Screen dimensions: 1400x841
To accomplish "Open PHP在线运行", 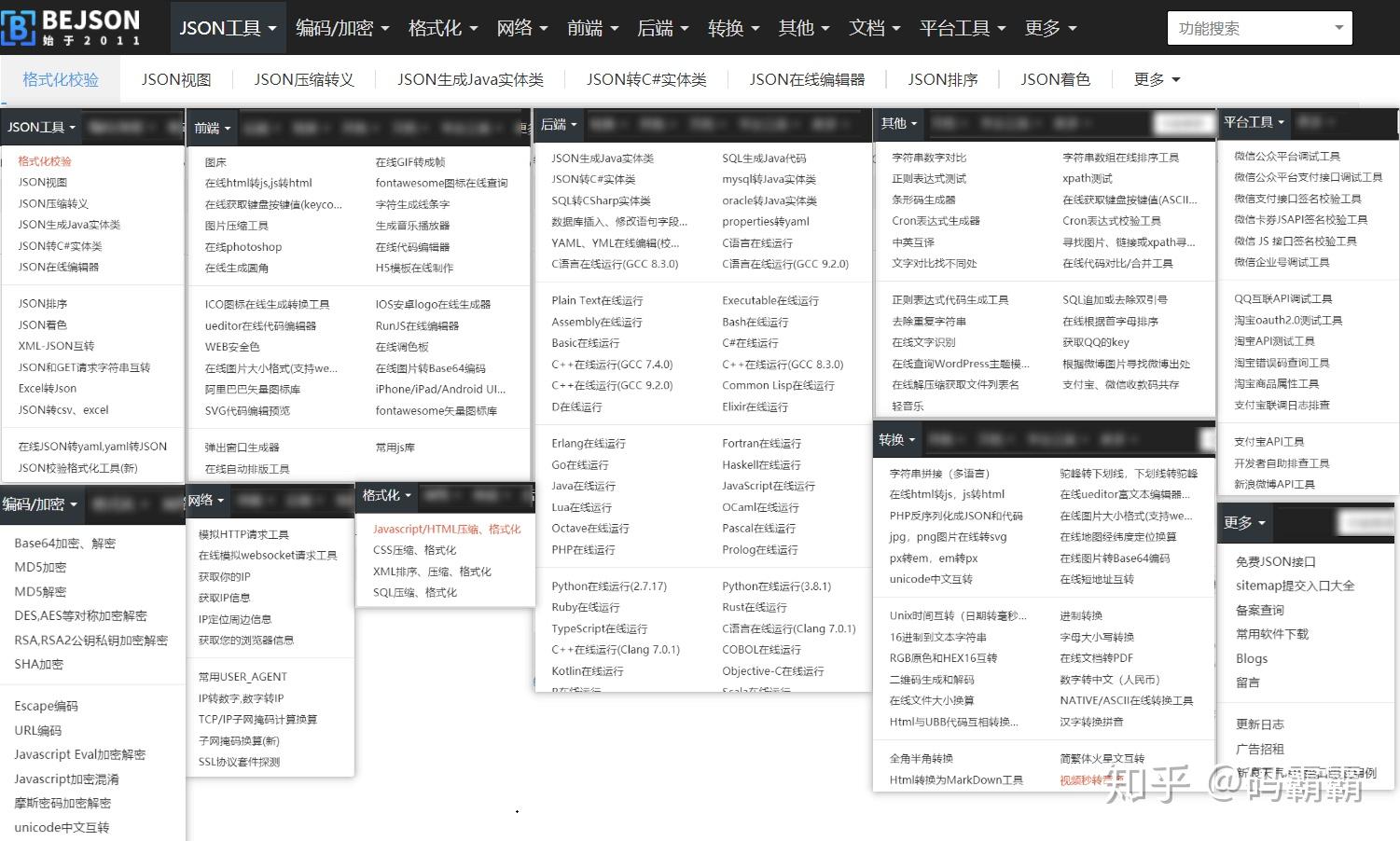I will click(583, 550).
